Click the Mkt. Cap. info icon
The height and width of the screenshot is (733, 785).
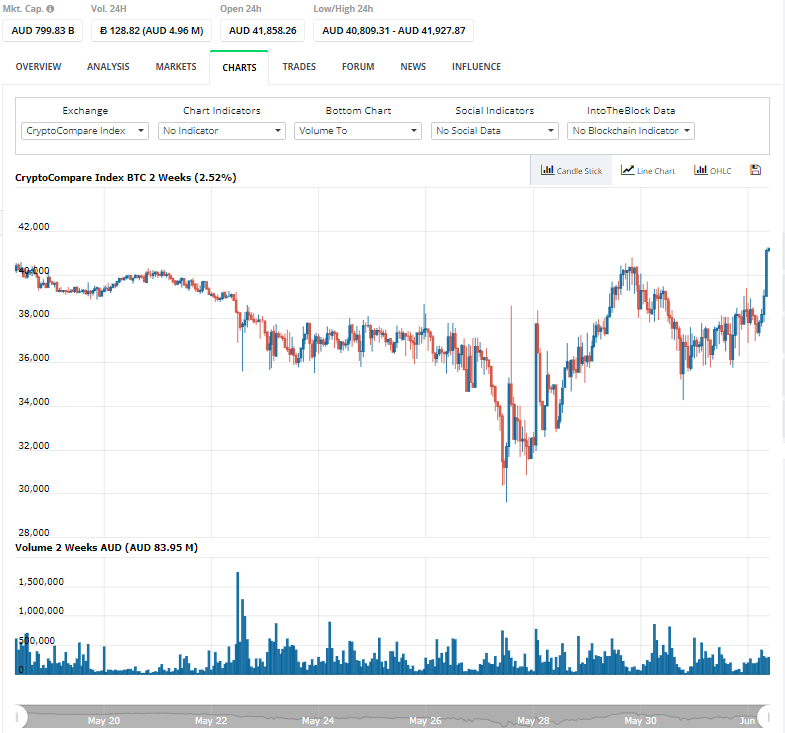[x=50, y=9]
